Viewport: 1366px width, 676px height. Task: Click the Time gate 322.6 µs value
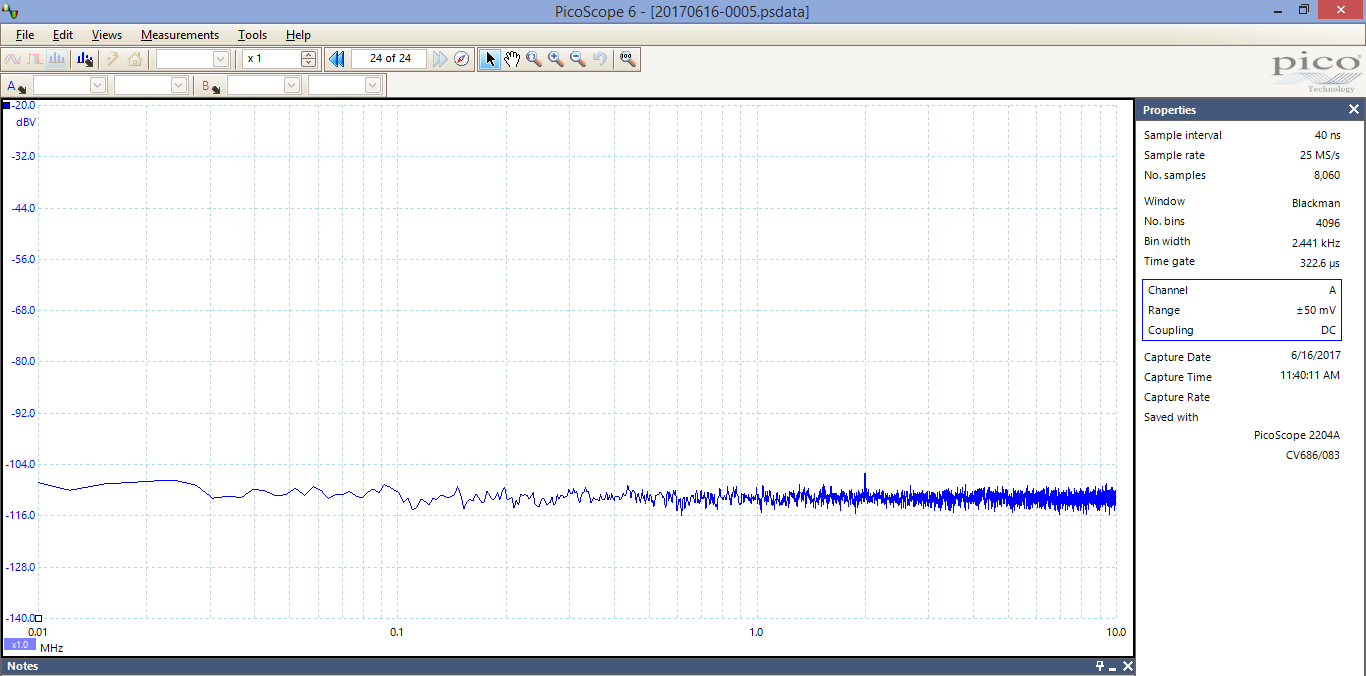pos(1318,263)
